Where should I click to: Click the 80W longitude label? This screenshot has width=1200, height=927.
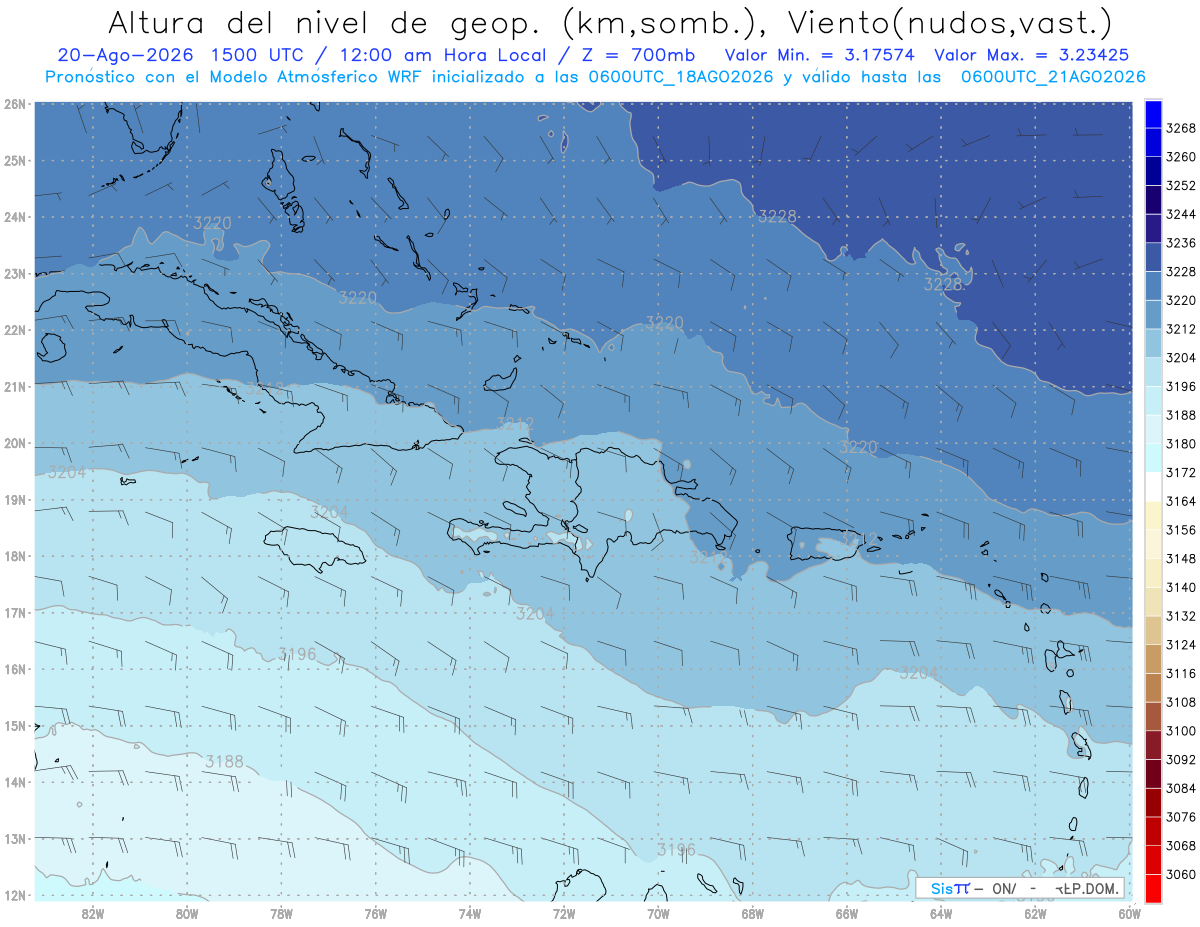click(187, 913)
